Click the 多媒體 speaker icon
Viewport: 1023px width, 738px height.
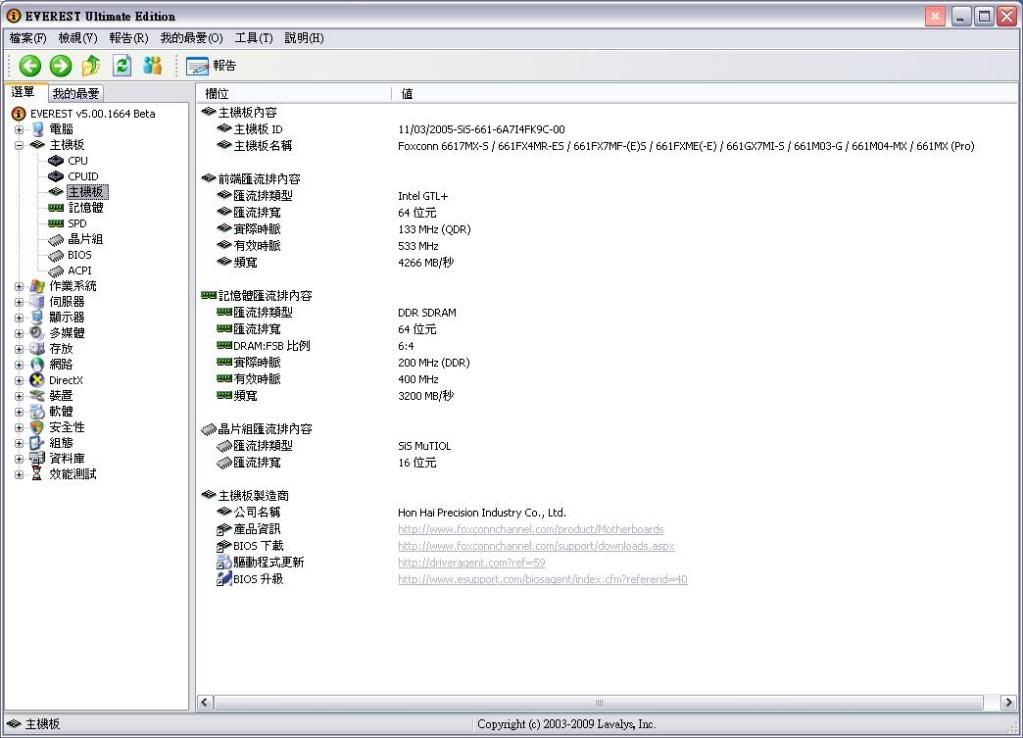tap(37, 333)
